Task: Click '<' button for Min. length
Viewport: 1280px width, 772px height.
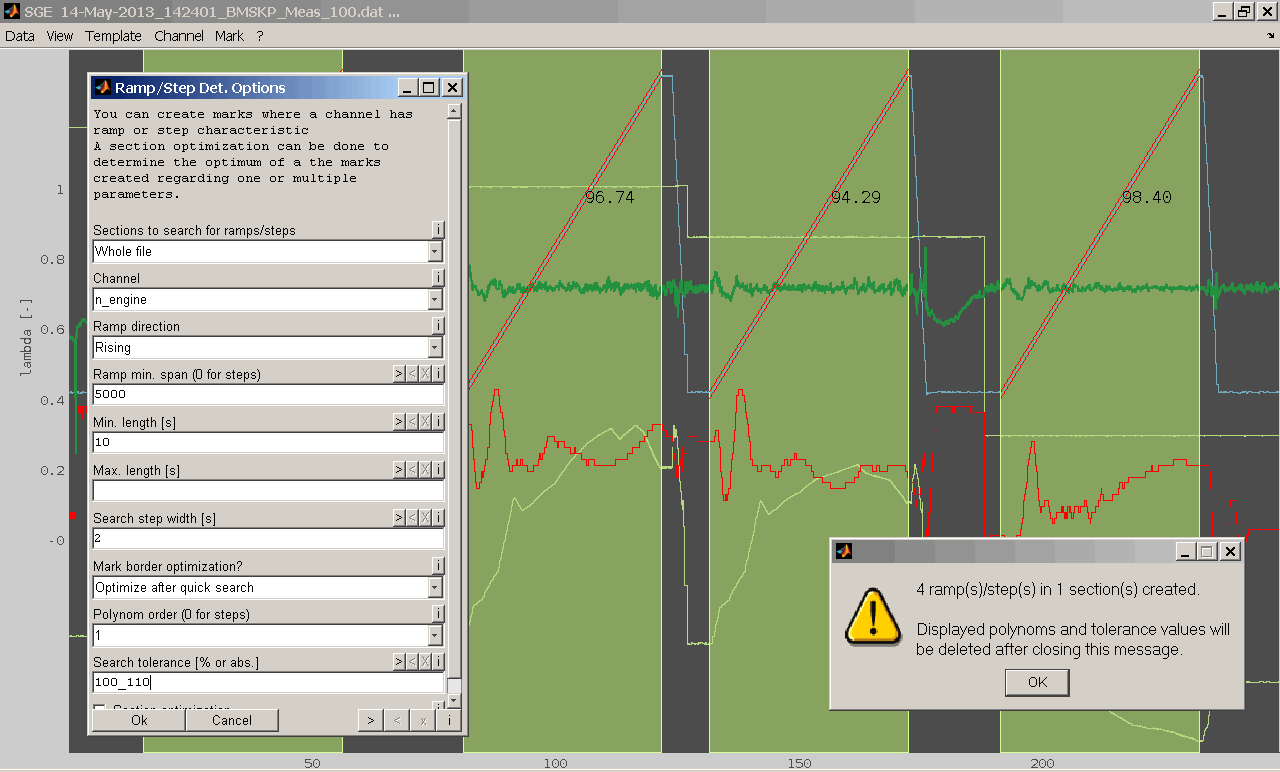Action: click(412, 422)
